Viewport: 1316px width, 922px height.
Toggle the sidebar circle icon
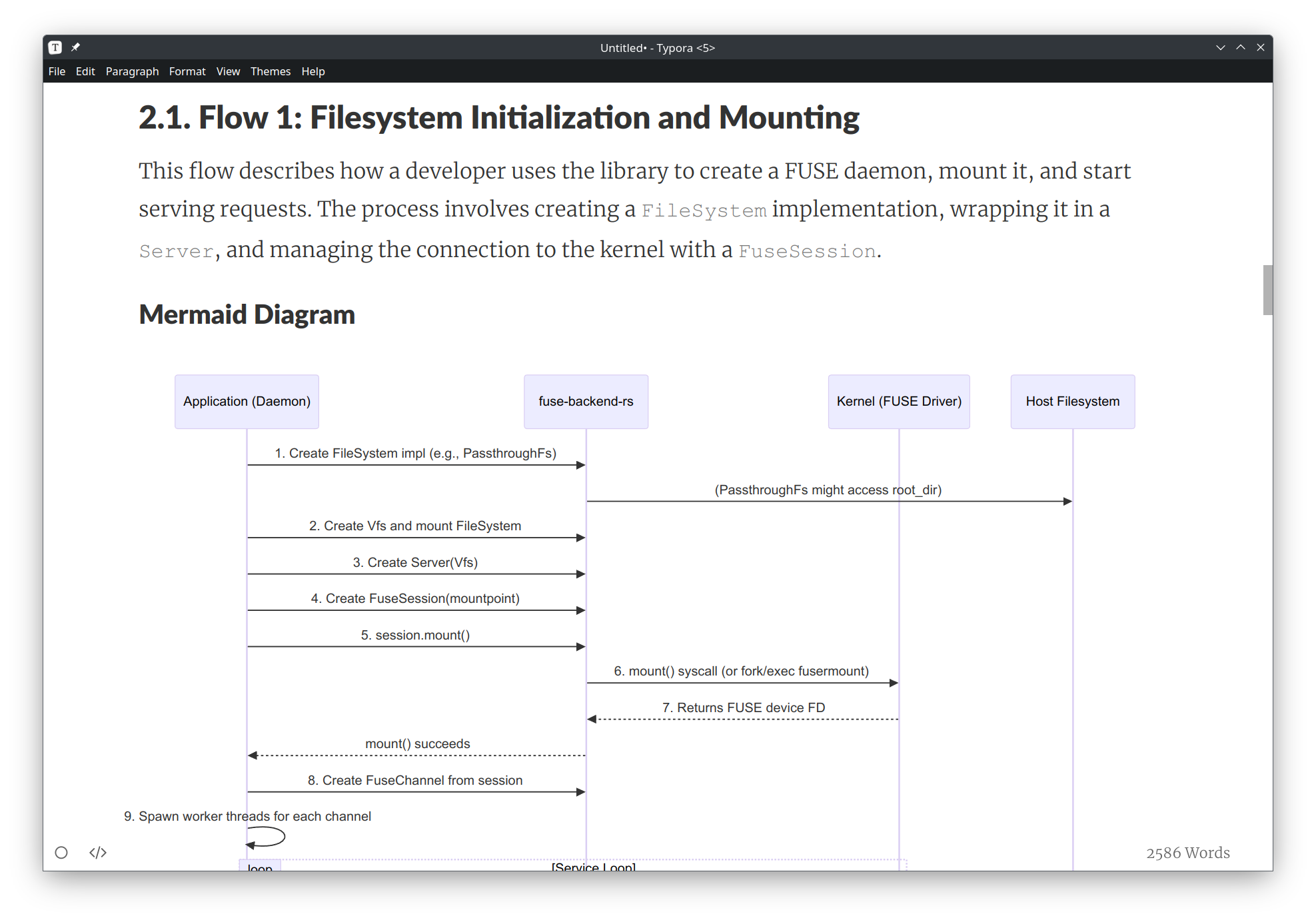point(61,853)
